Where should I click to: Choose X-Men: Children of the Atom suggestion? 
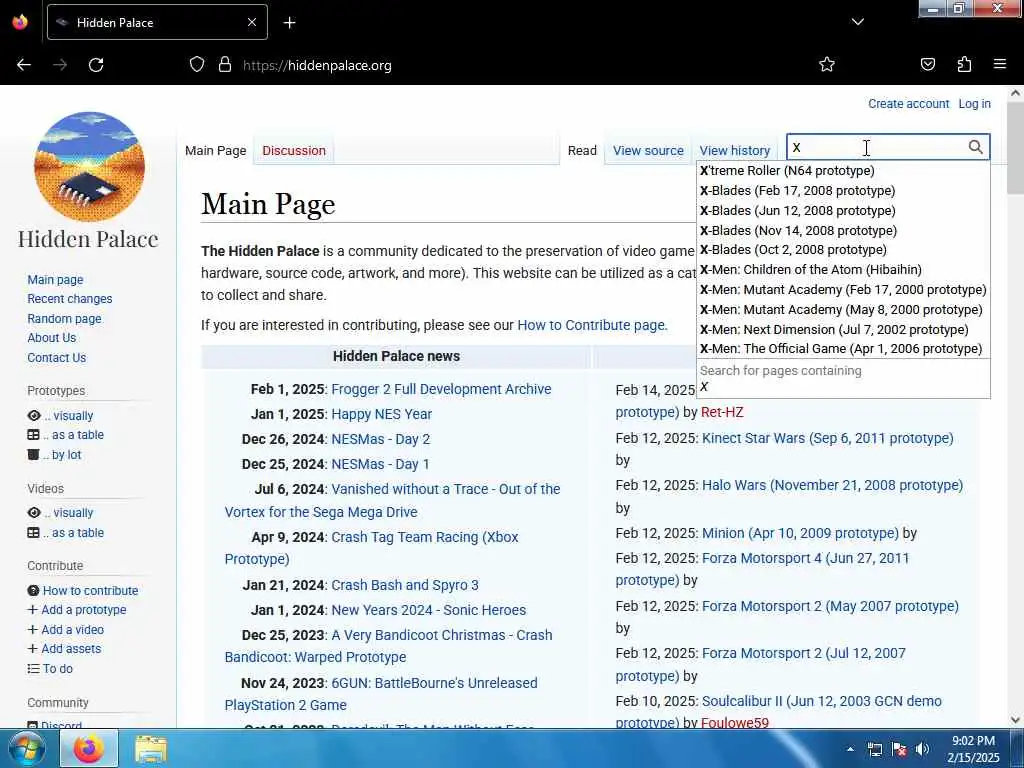pyautogui.click(x=843, y=270)
